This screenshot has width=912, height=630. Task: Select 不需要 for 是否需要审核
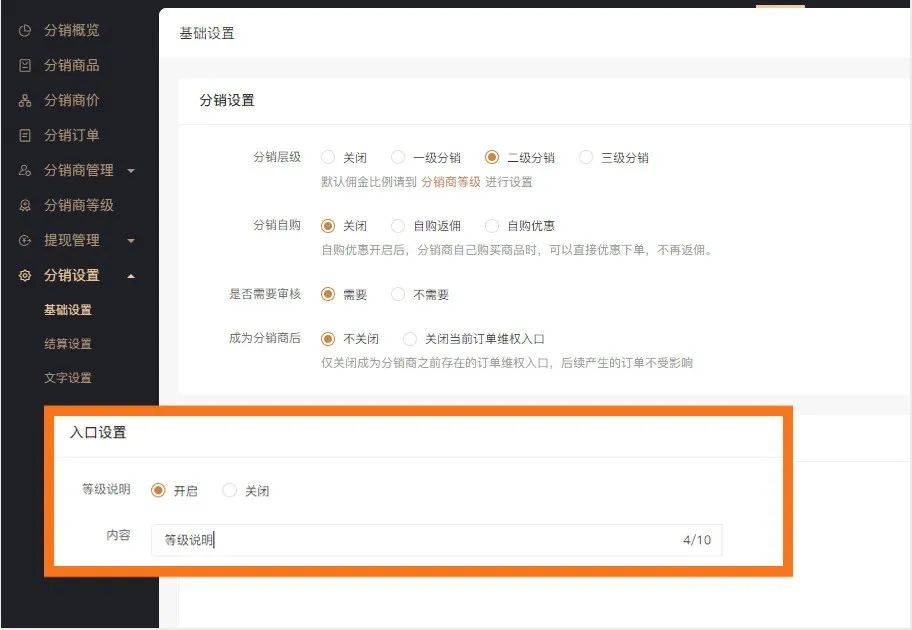tap(398, 294)
